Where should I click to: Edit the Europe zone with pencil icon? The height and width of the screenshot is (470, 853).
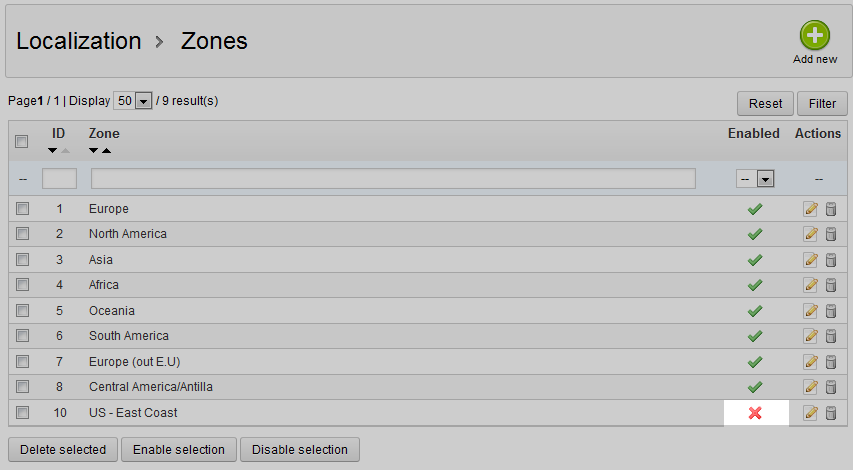coord(811,209)
